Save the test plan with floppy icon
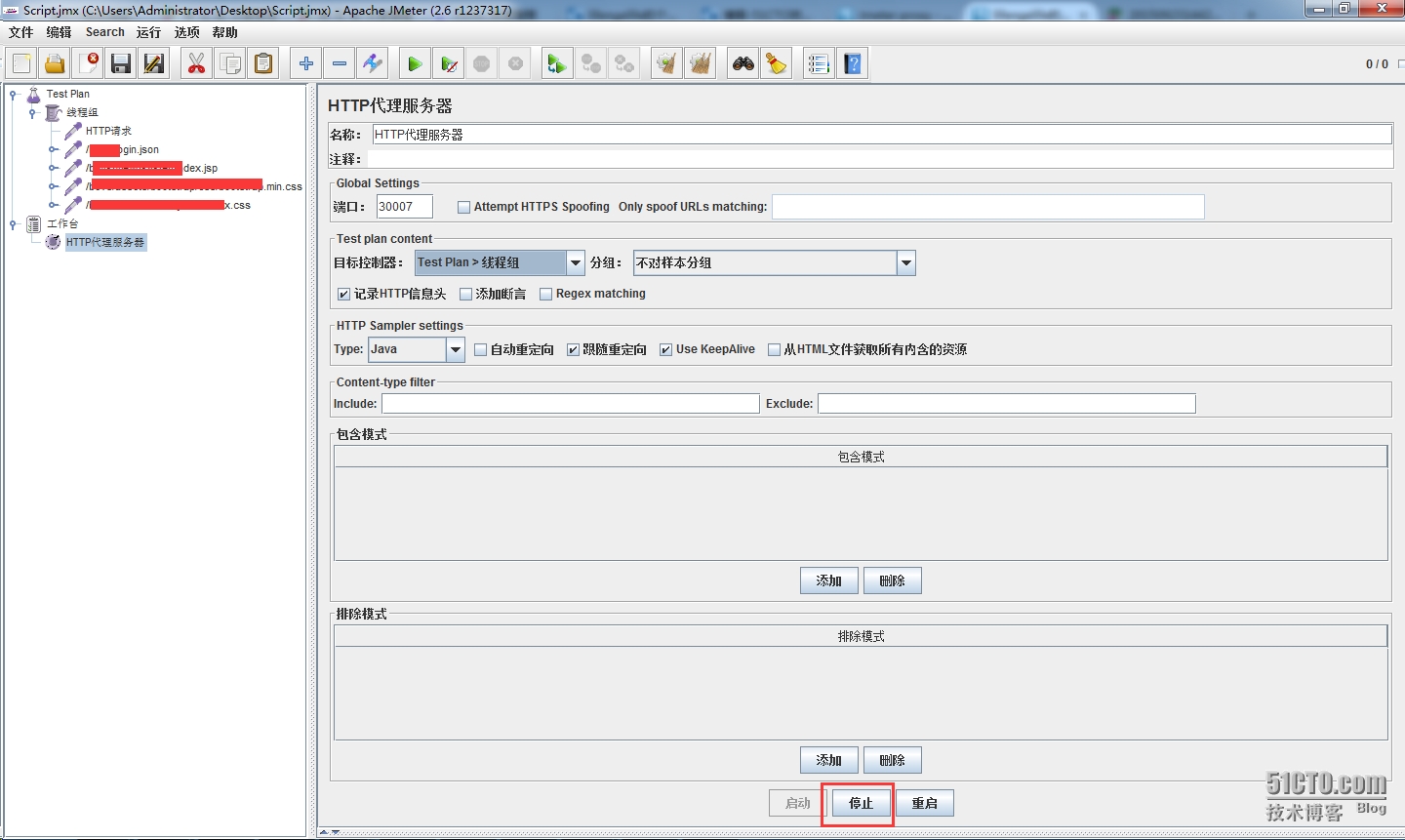This screenshot has width=1405, height=840. click(x=121, y=64)
